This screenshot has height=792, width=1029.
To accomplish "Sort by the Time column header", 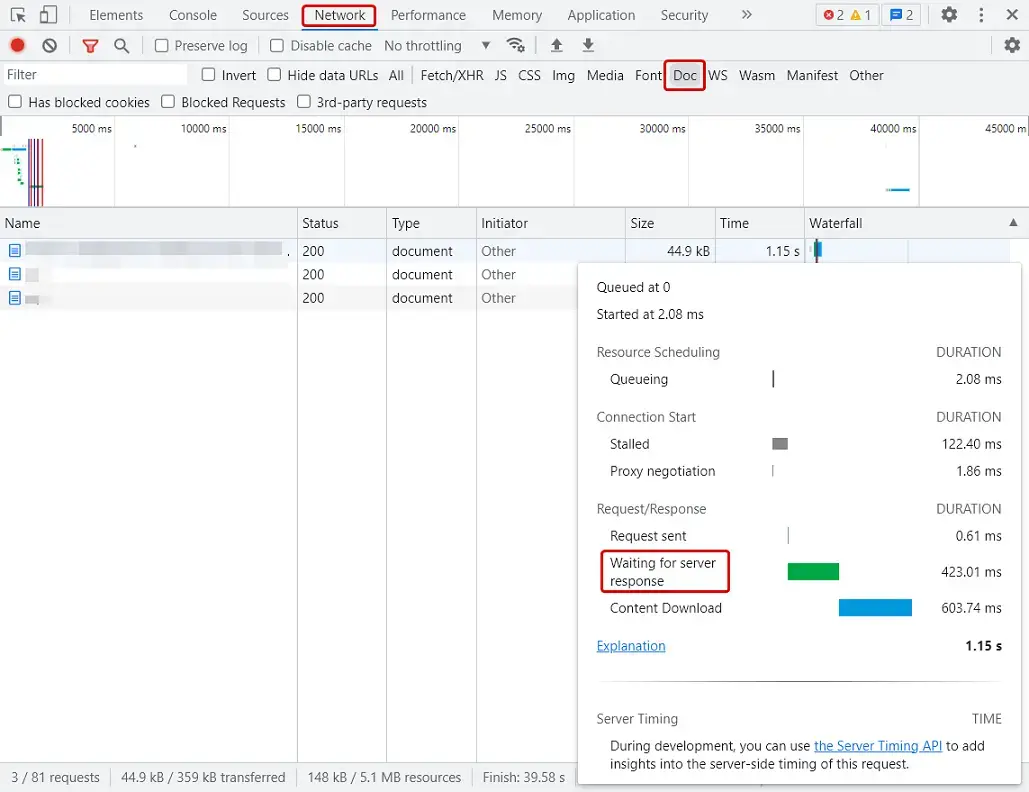I will [x=759, y=223].
